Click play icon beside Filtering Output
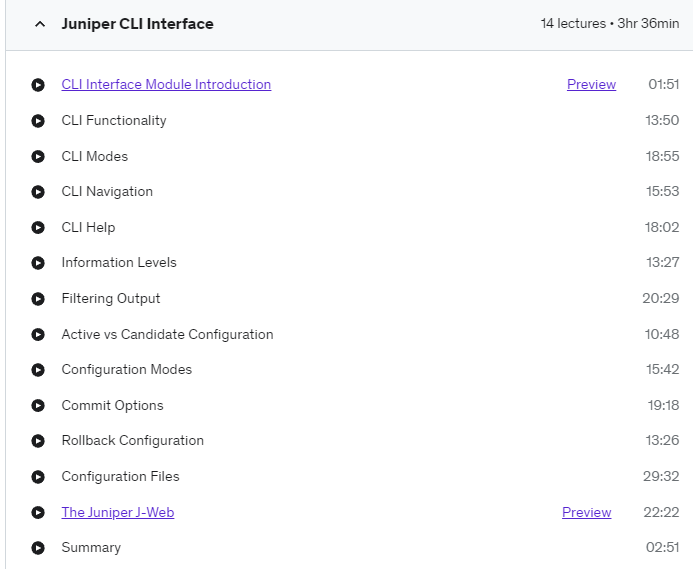This screenshot has height=569, width=693. pos(38,299)
